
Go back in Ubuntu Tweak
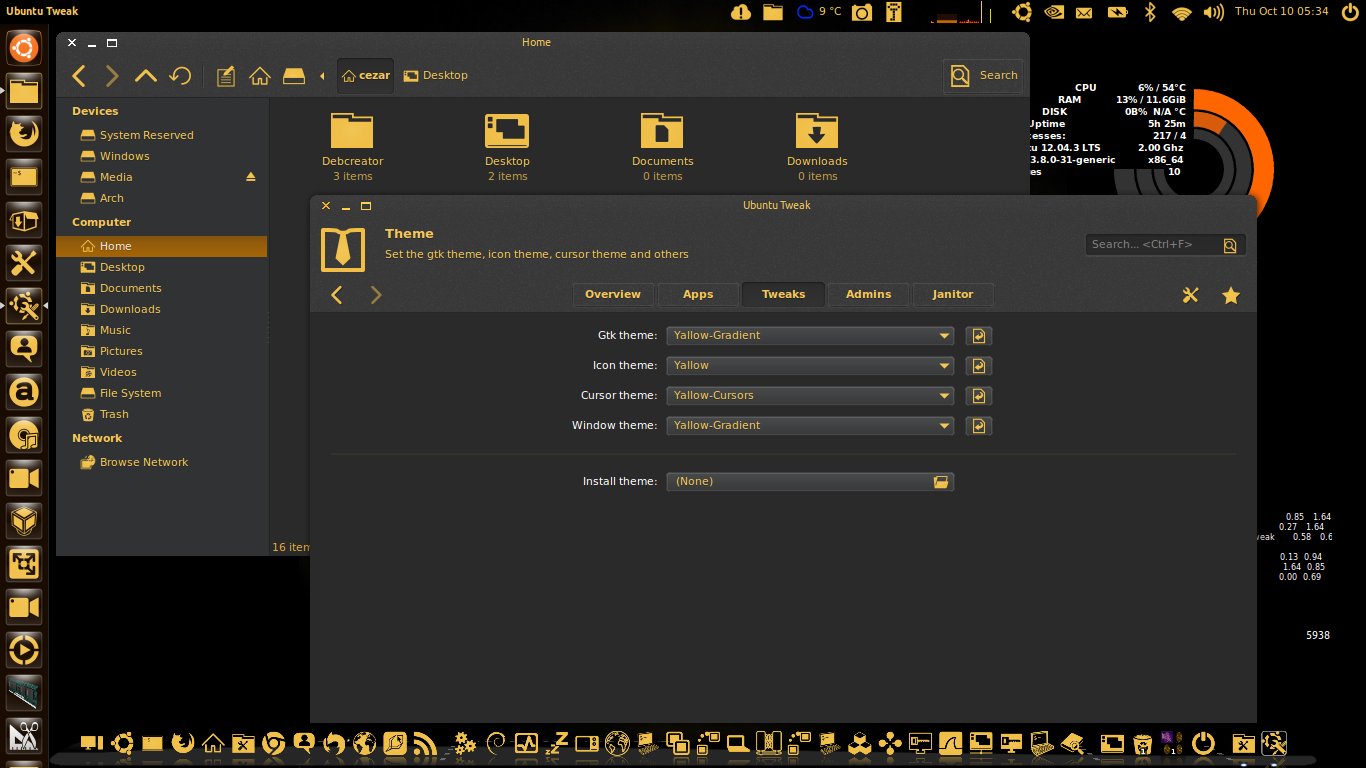coord(337,294)
